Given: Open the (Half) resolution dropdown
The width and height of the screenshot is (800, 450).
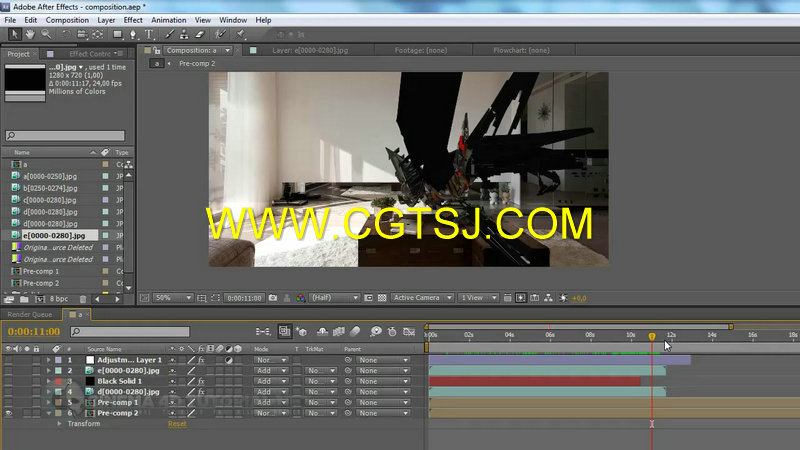Looking at the screenshot, I should click(x=335, y=298).
